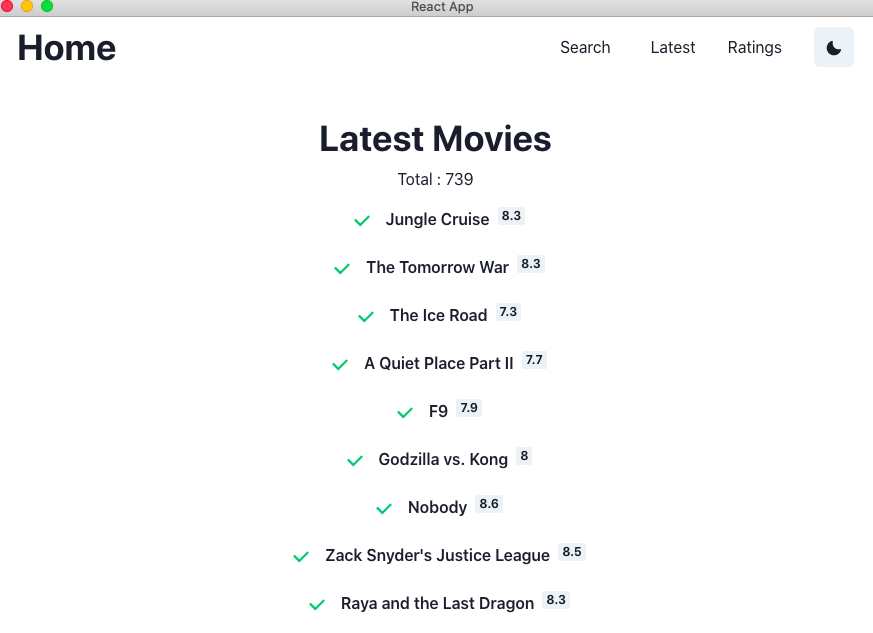Select Raya and the Last Dragon title

click(x=437, y=603)
